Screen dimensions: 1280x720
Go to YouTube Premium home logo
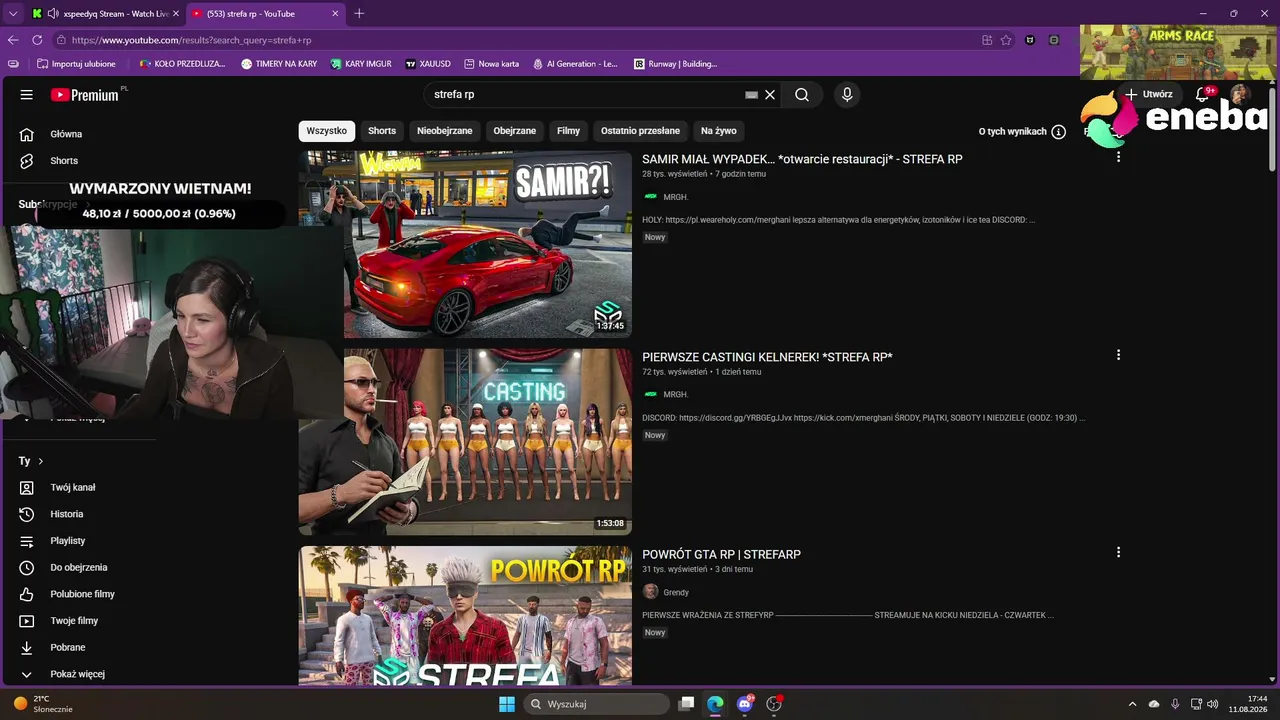click(x=85, y=95)
